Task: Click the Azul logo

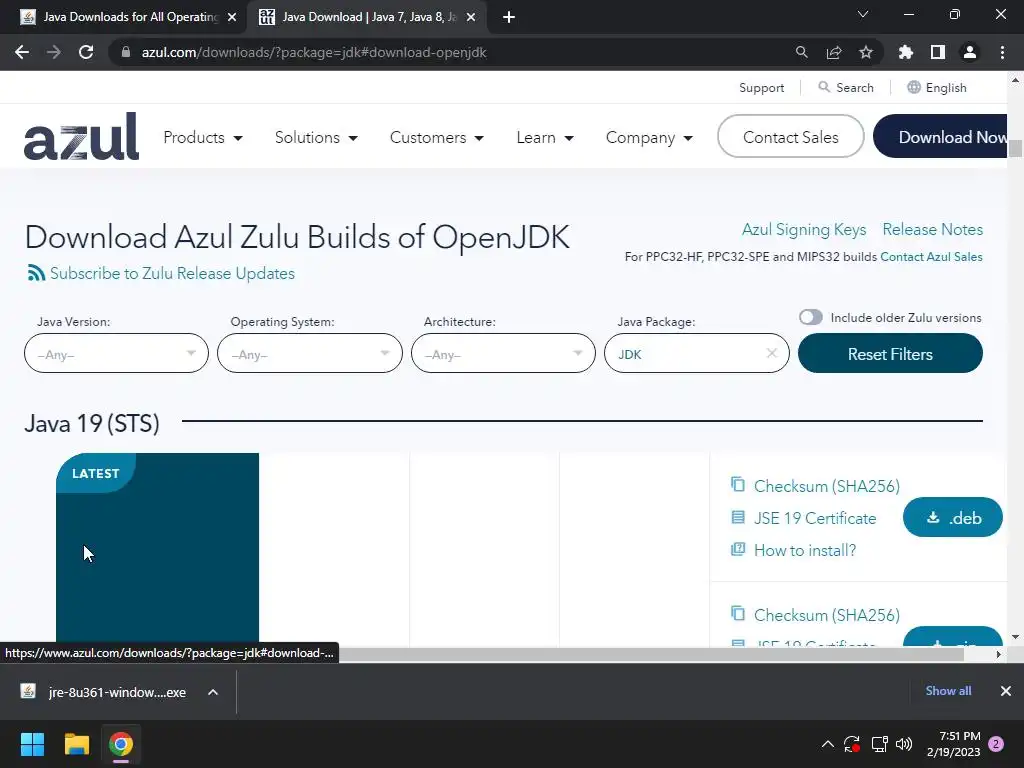Action: (81, 136)
